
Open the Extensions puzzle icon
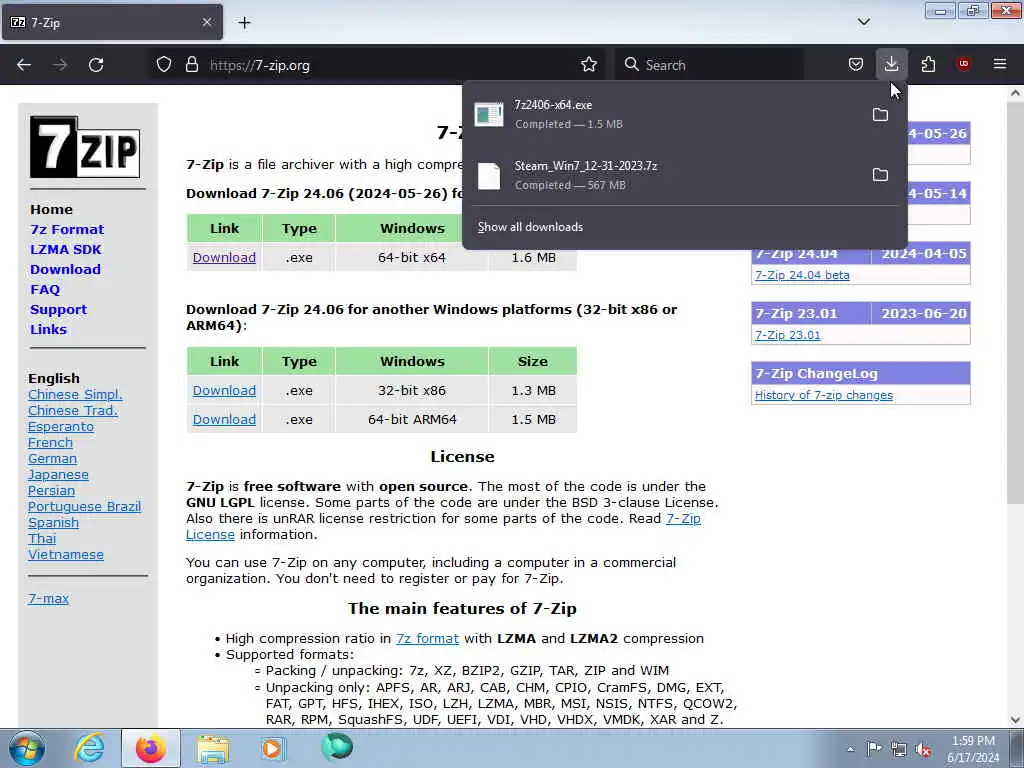[x=928, y=65]
